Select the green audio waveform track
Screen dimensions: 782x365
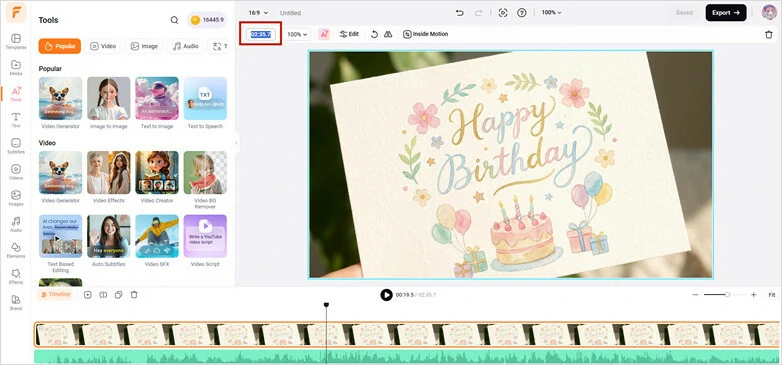406,356
